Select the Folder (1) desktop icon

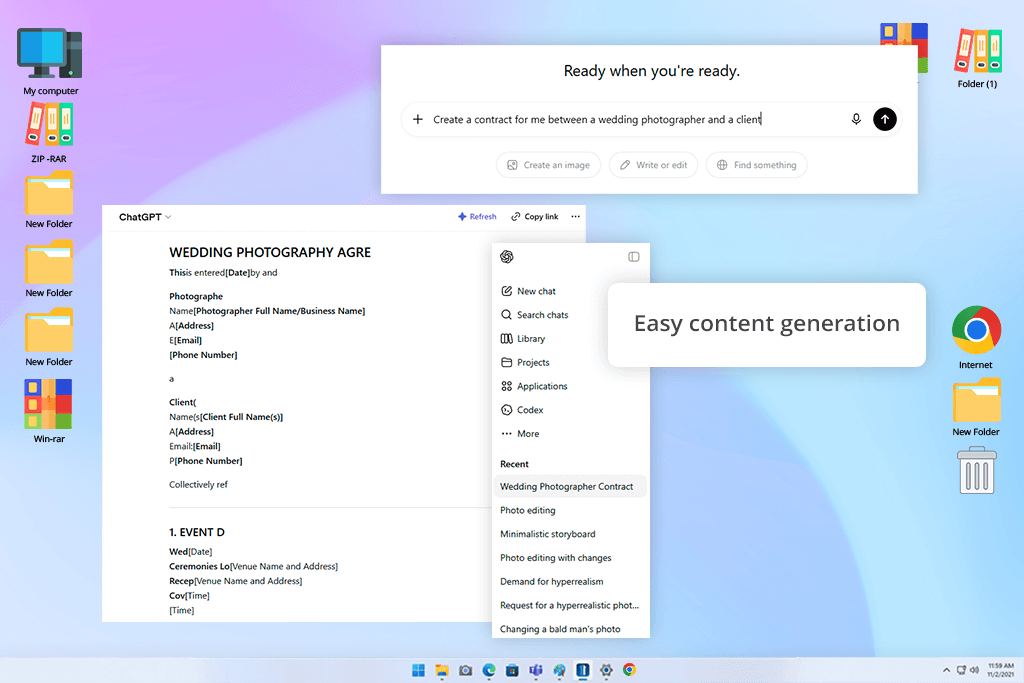pyautogui.click(x=977, y=58)
